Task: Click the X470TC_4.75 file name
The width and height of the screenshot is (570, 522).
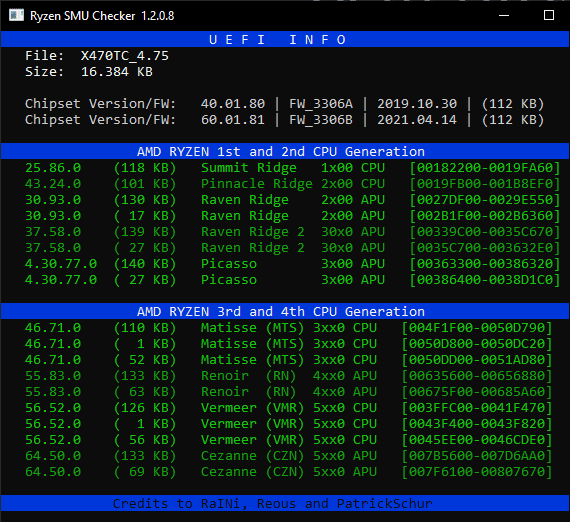Action: [125, 56]
